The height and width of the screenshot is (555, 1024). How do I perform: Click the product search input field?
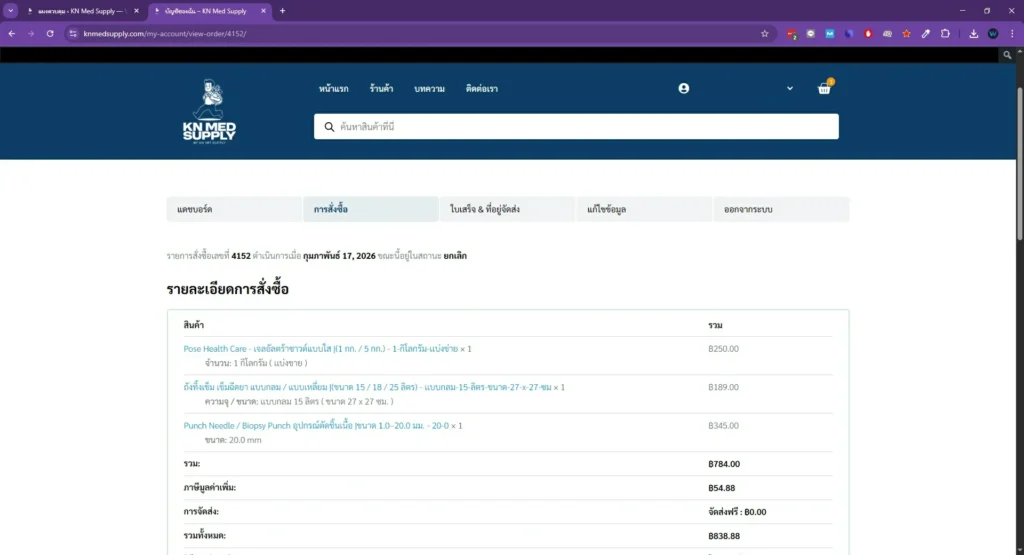576,127
